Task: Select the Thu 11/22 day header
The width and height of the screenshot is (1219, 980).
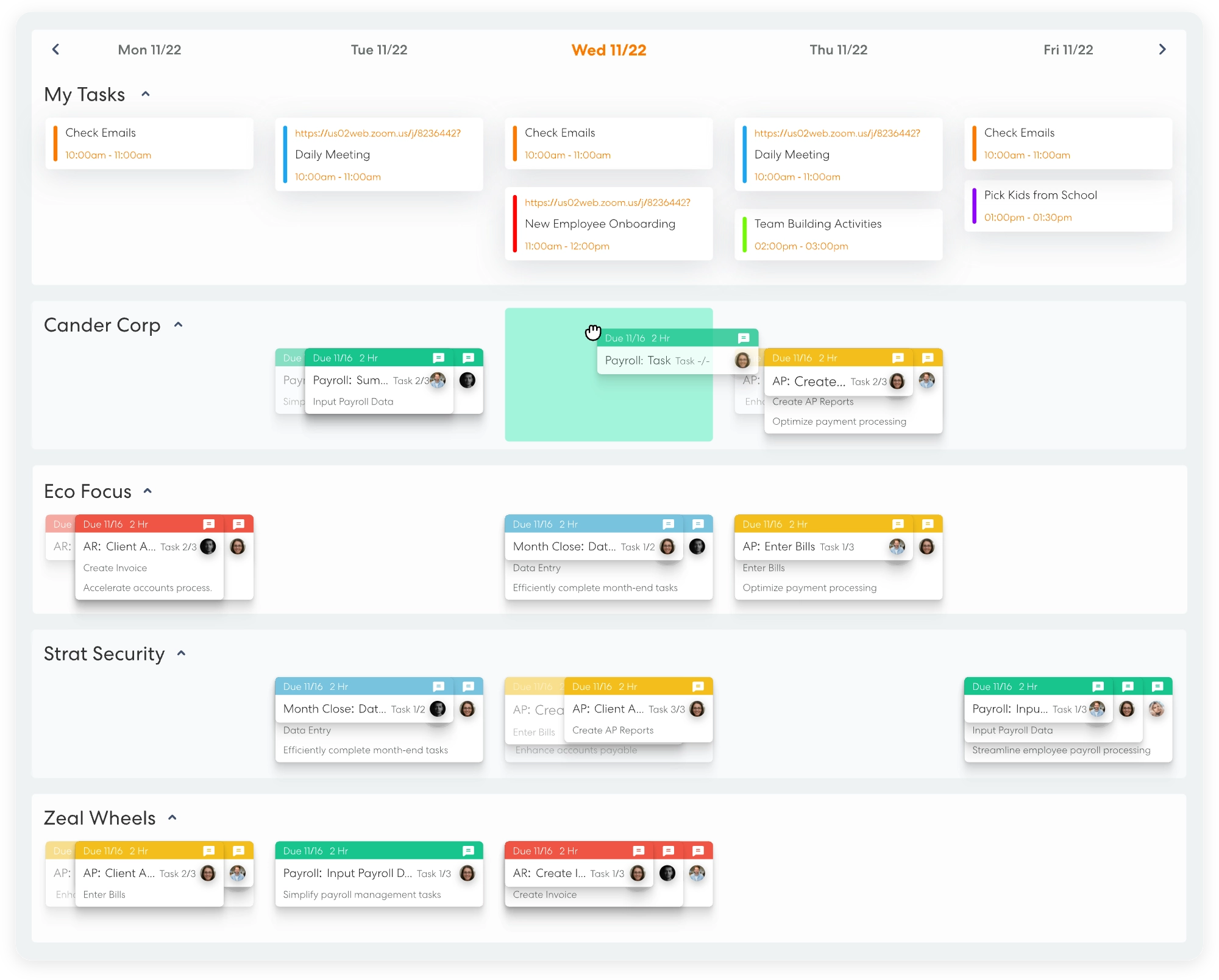Action: 839,50
